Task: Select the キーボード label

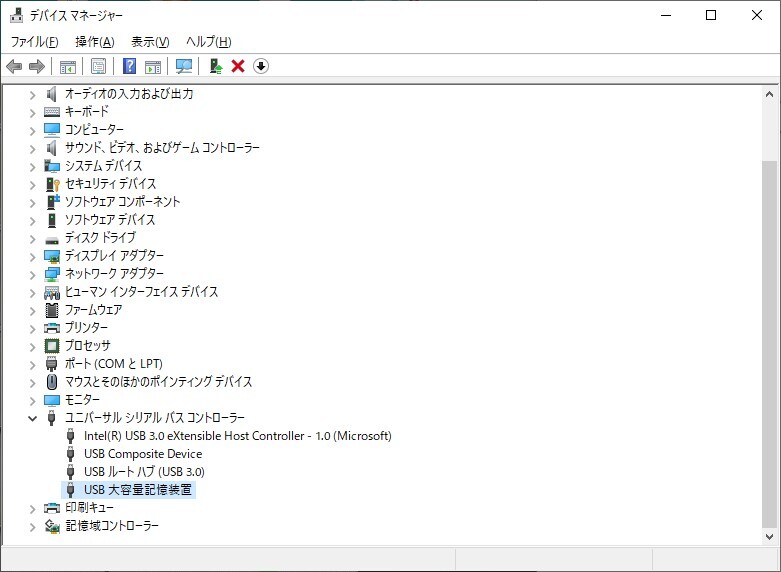Action: [x=87, y=112]
